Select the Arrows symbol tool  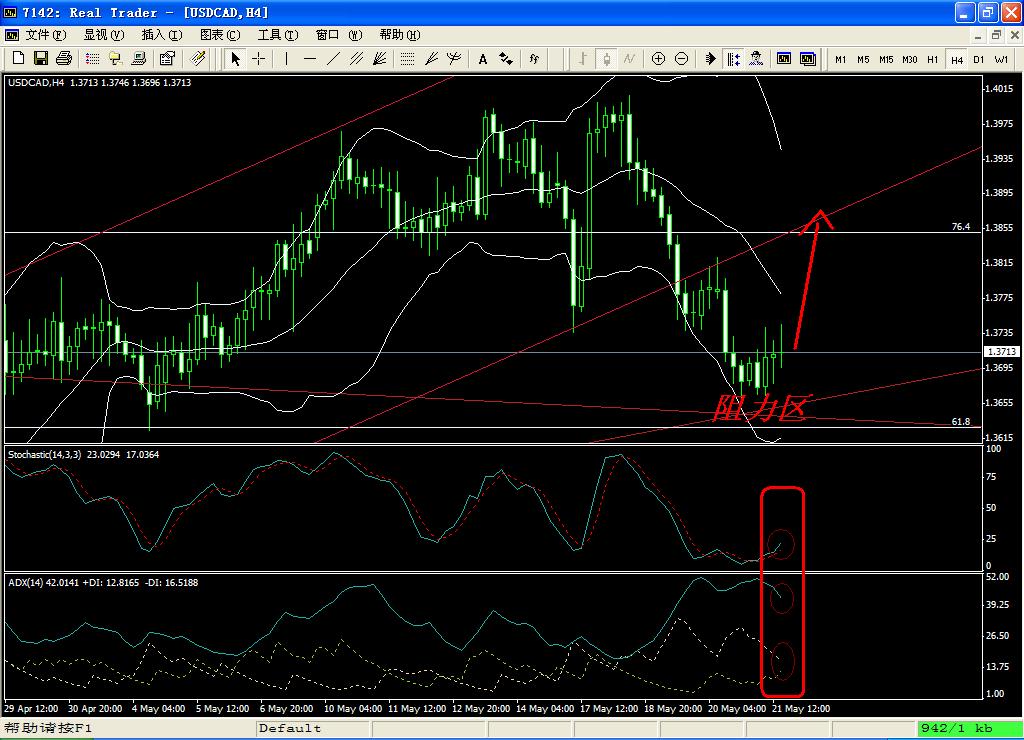tap(505, 59)
